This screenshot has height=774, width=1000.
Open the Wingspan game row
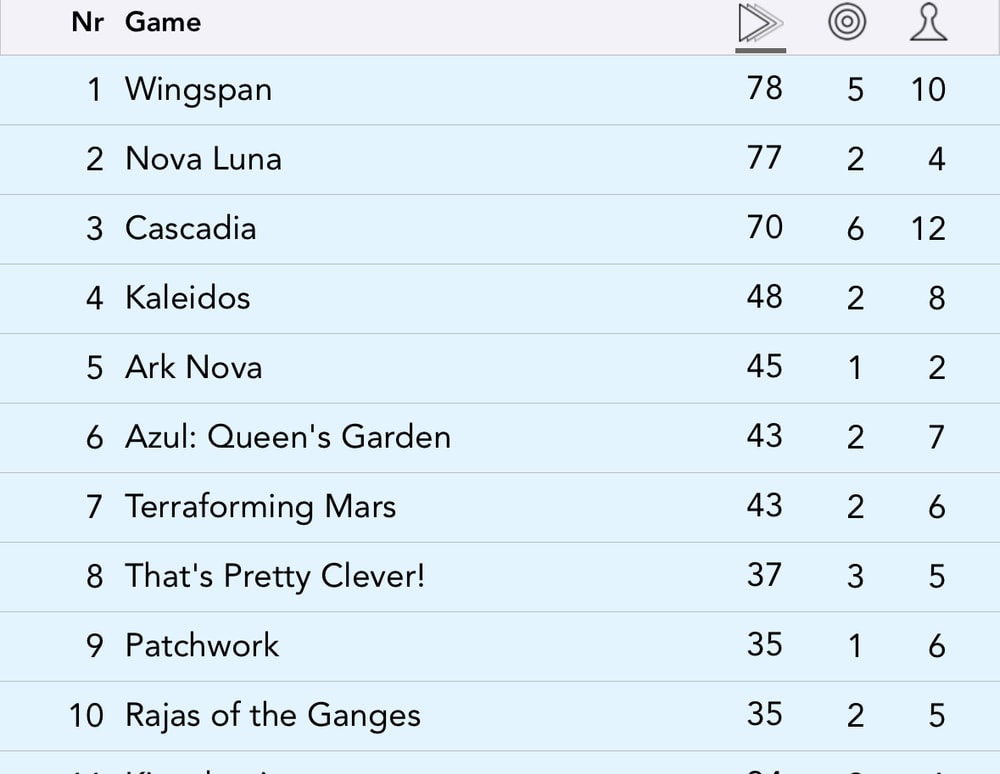(198, 89)
